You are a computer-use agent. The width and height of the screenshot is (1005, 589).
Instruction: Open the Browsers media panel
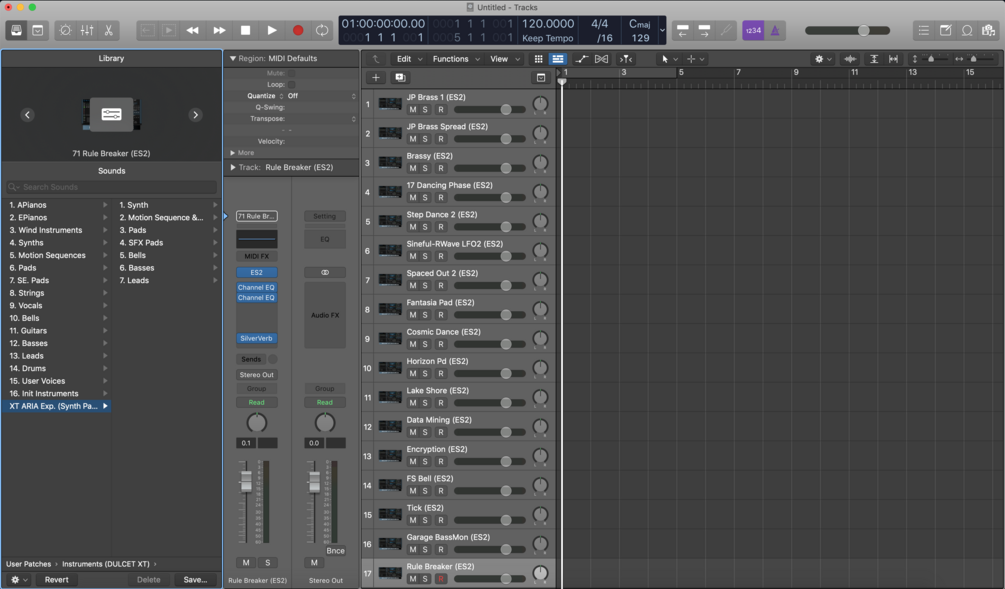(989, 30)
